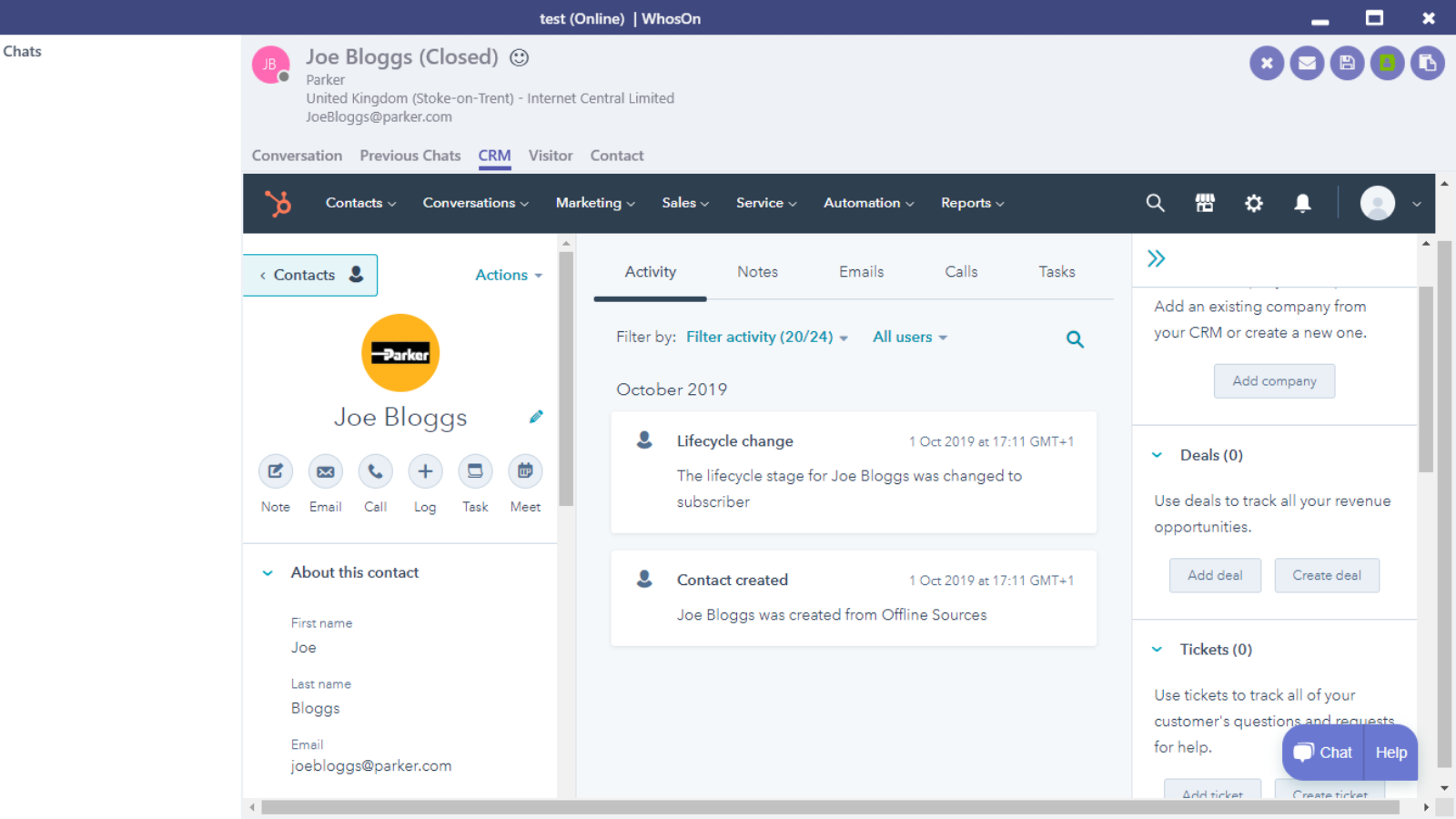This screenshot has width=1456, height=819.
Task: Click the Note action icon
Action: (275, 471)
